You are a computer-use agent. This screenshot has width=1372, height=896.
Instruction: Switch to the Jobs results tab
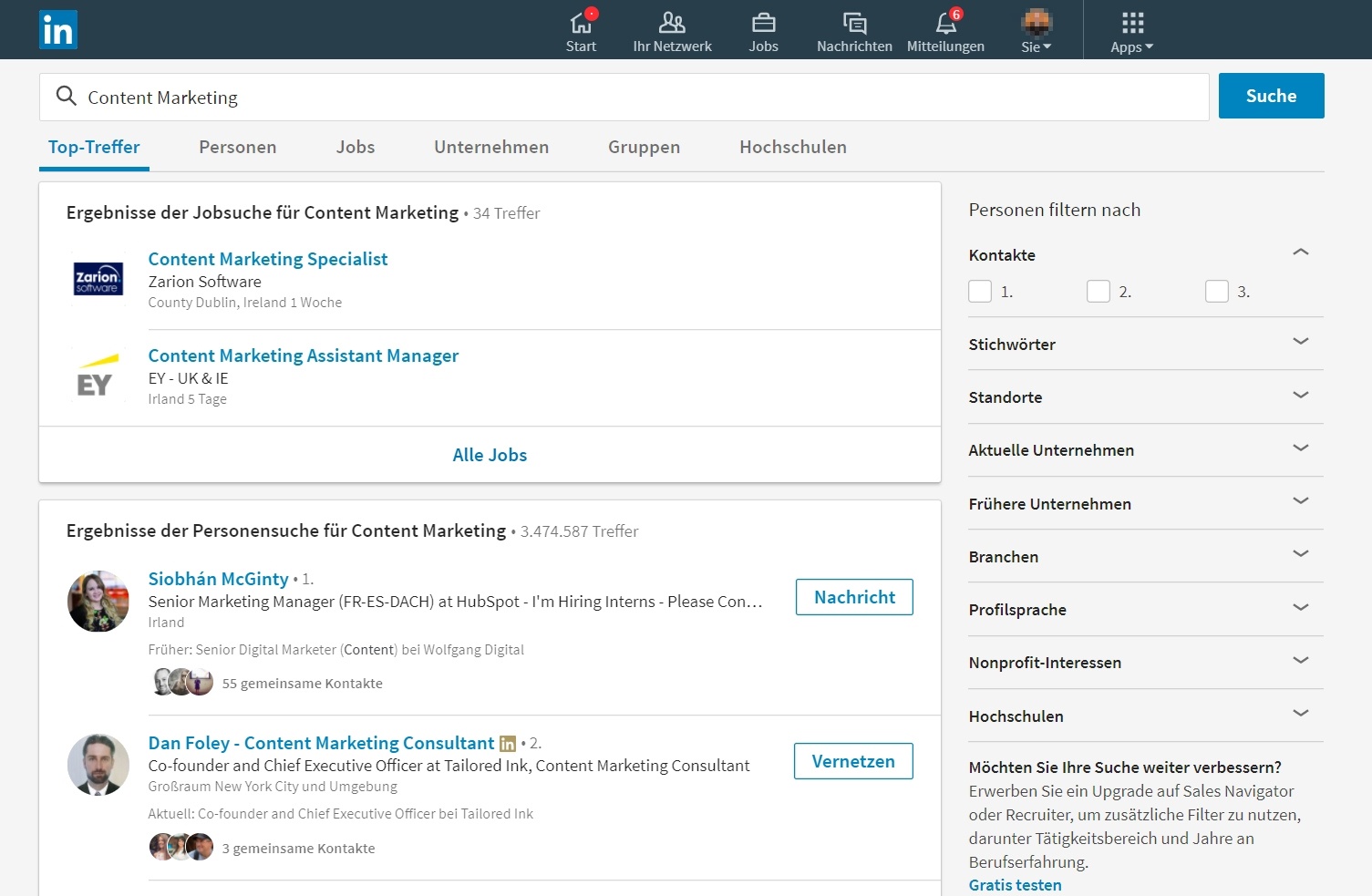coord(356,148)
